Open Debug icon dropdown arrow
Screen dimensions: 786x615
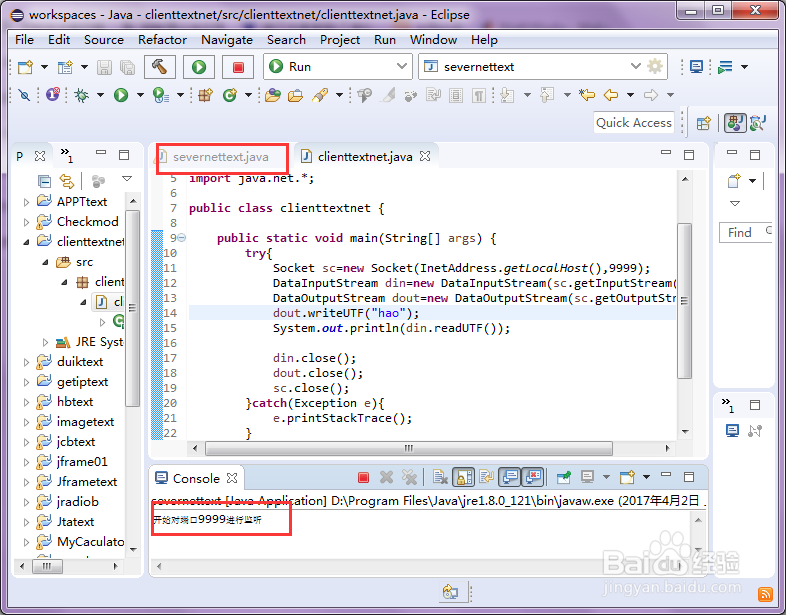100,95
